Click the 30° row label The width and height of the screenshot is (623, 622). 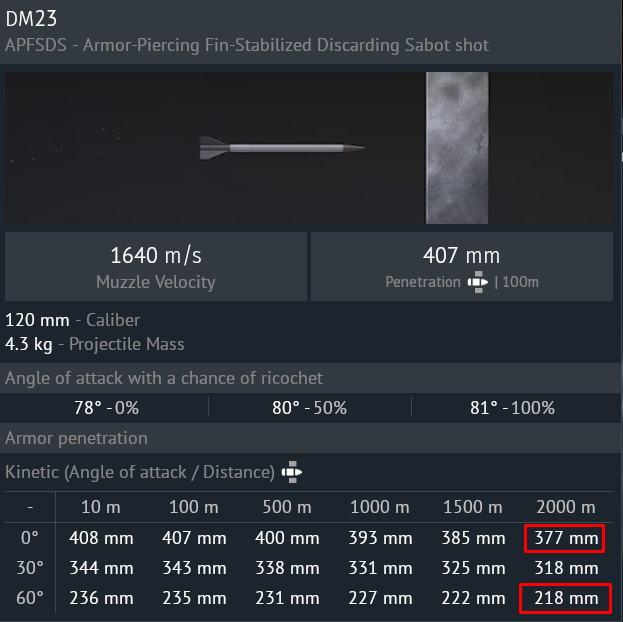(x=29, y=568)
